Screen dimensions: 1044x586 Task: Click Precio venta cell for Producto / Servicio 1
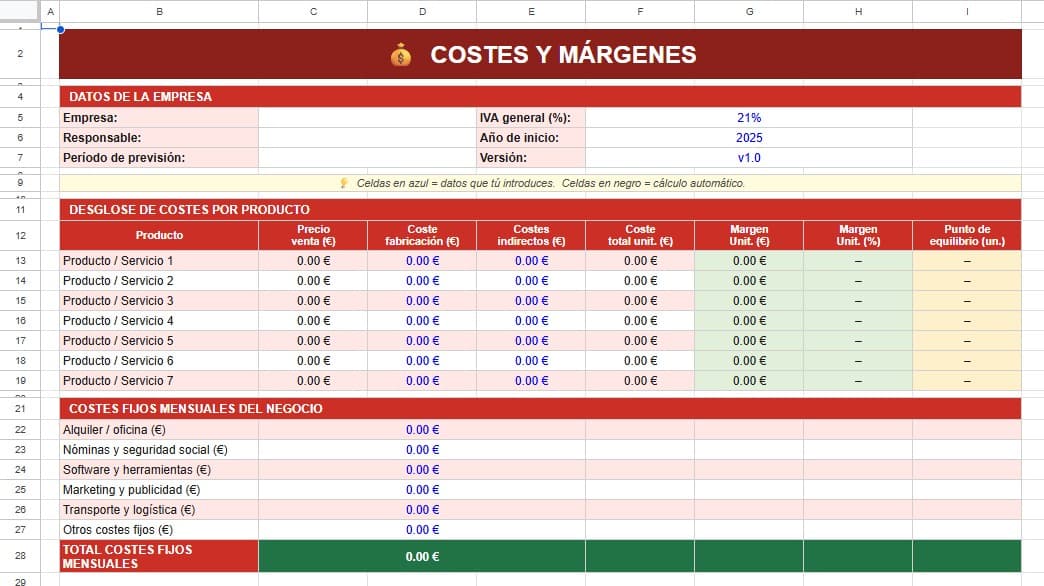click(313, 260)
